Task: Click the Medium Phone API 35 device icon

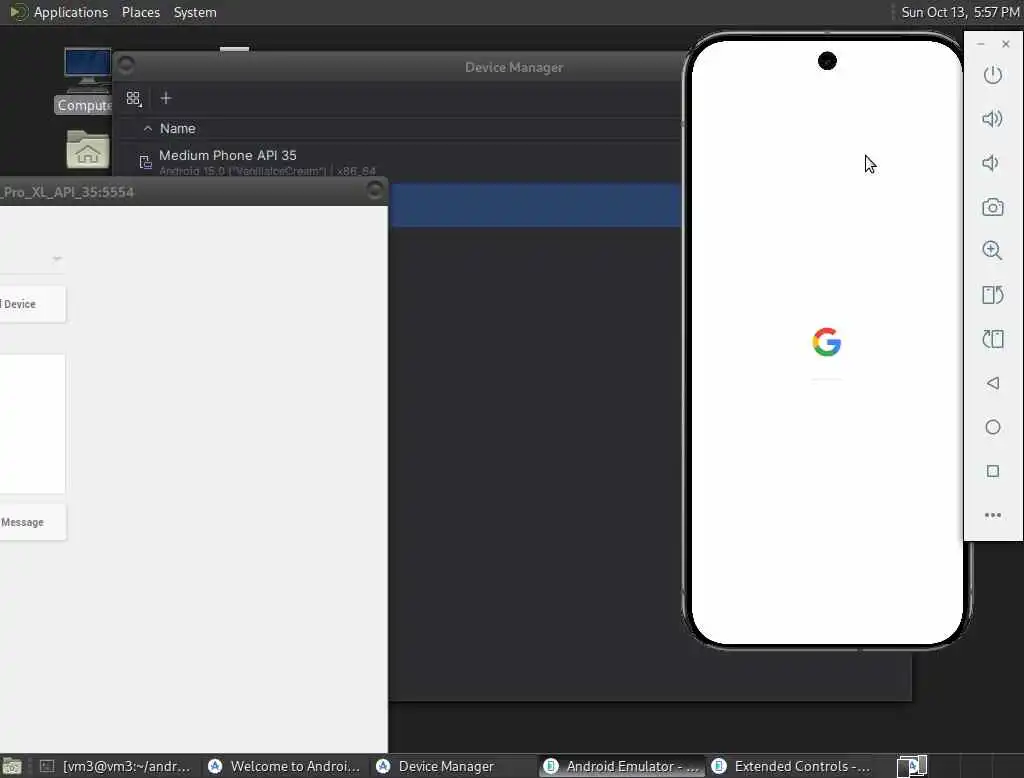Action: pos(145,161)
